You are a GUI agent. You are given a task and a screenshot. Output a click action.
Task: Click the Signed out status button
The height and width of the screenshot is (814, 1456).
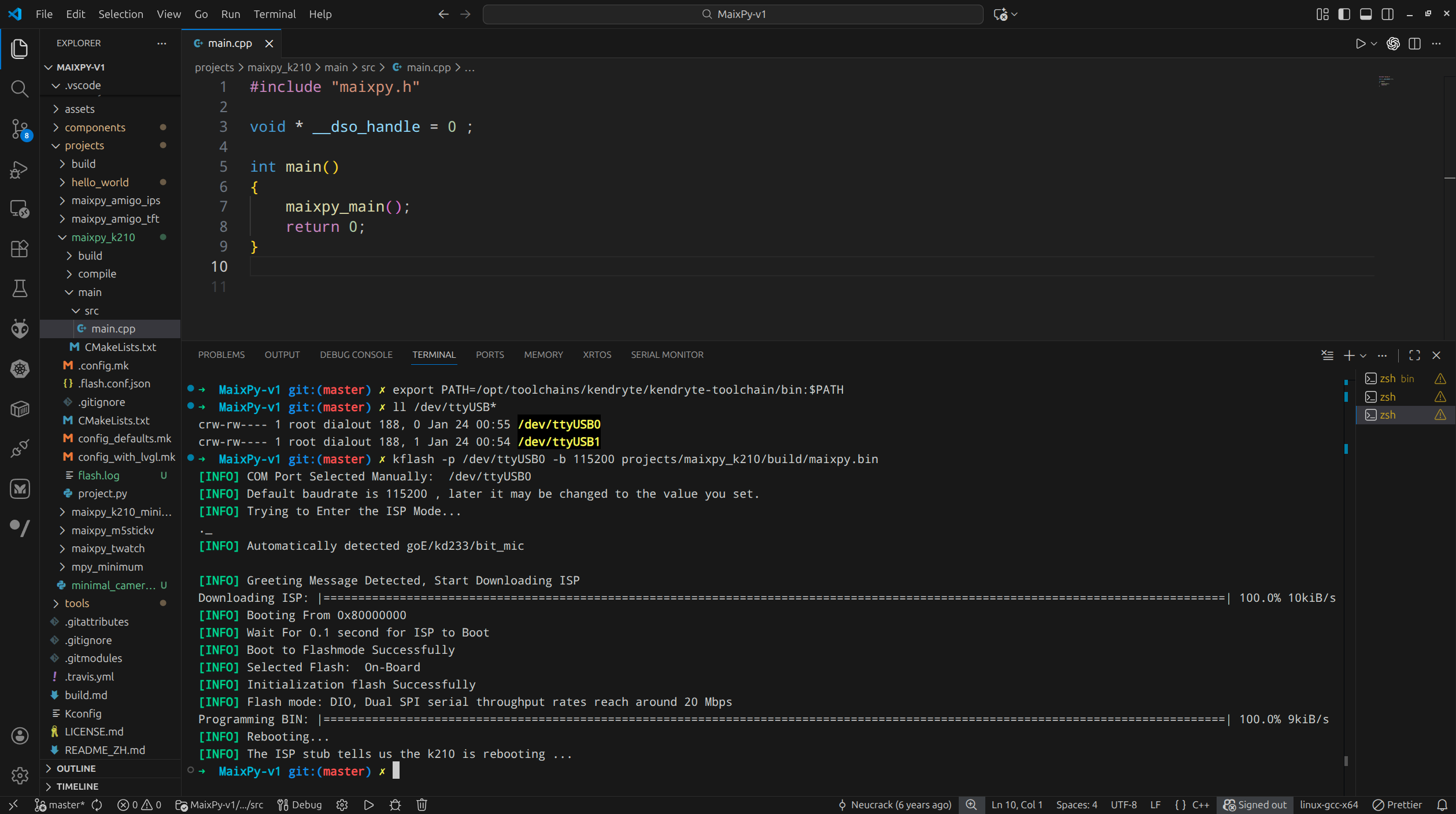pyautogui.click(x=1255, y=805)
